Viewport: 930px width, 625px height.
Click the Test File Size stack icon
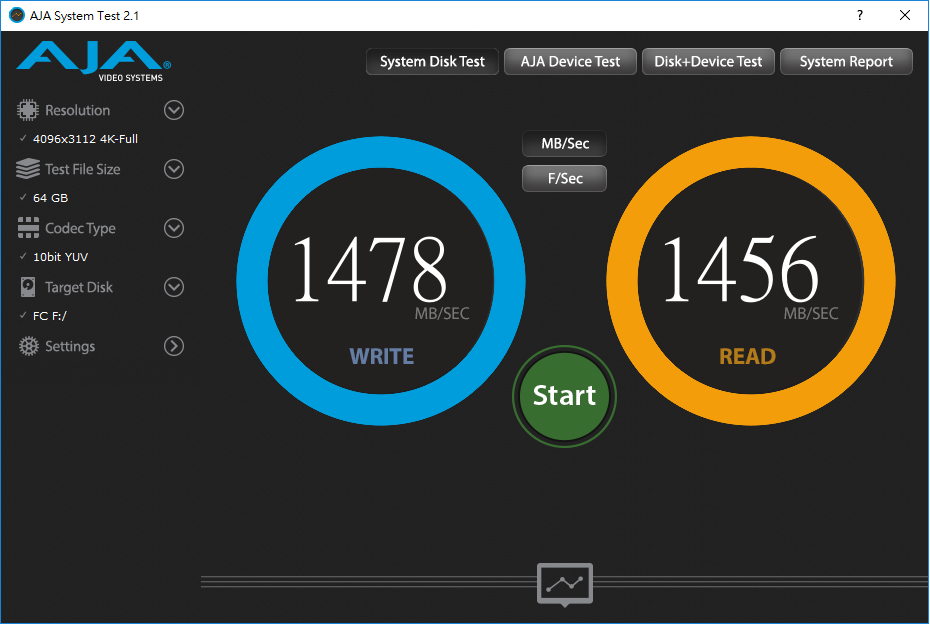(x=28, y=169)
